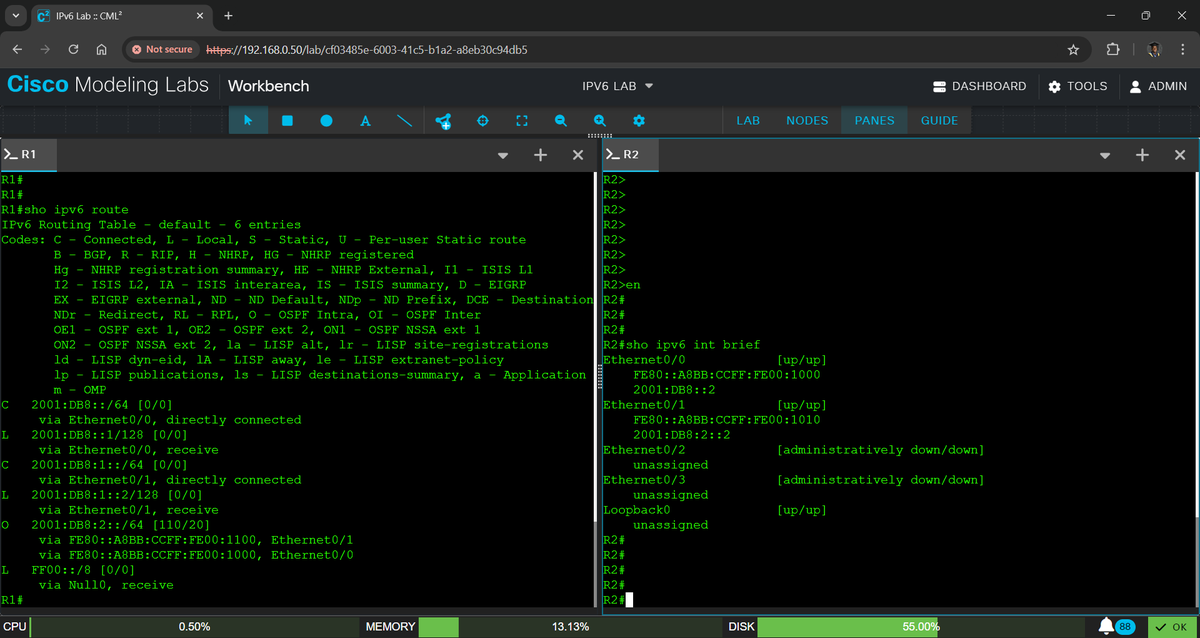The height and width of the screenshot is (638, 1200).
Task: Click the add nodes icon in toolbar
Action: pos(444,120)
